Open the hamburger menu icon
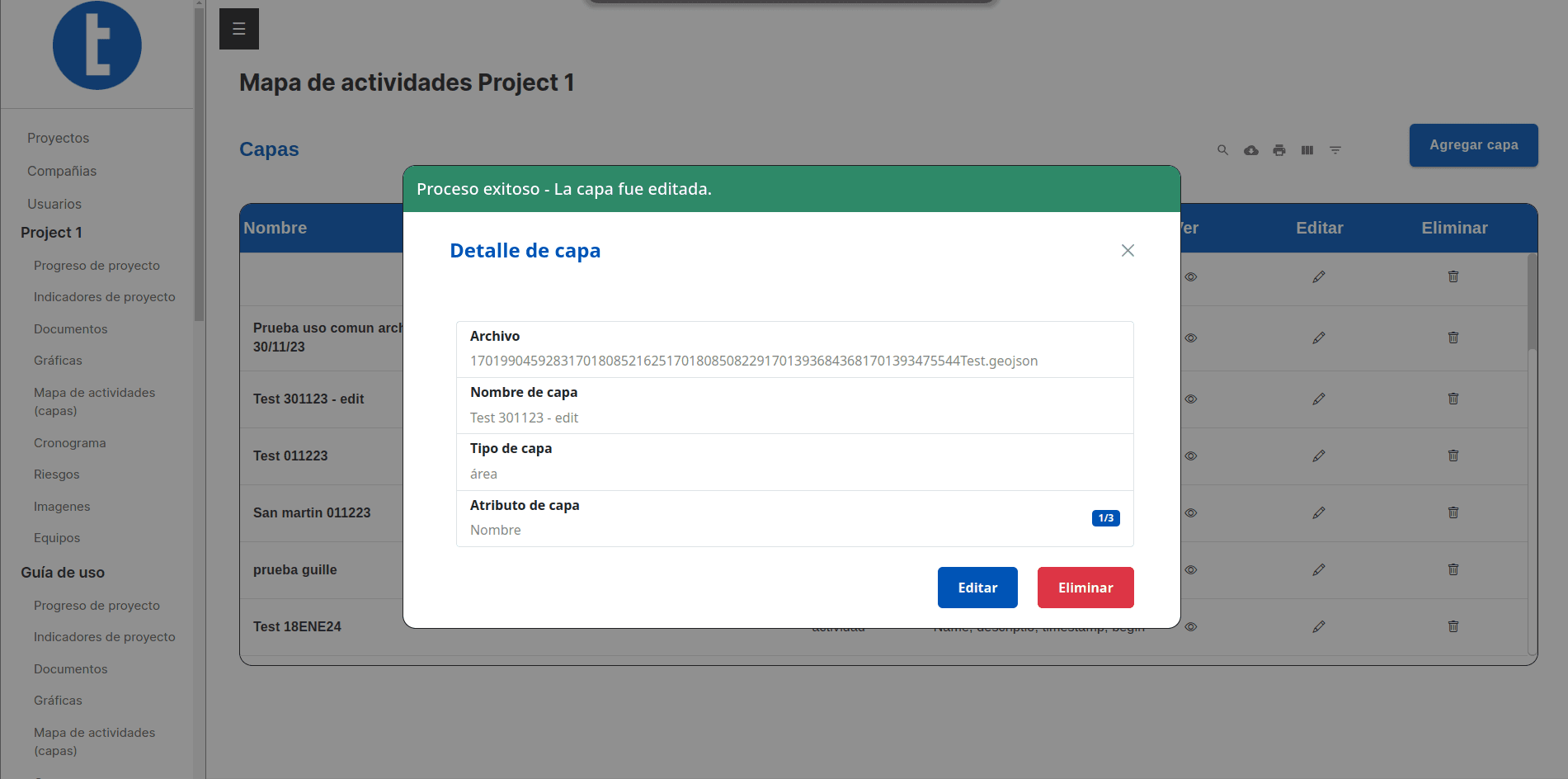The image size is (1568, 779). (x=239, y=29)
